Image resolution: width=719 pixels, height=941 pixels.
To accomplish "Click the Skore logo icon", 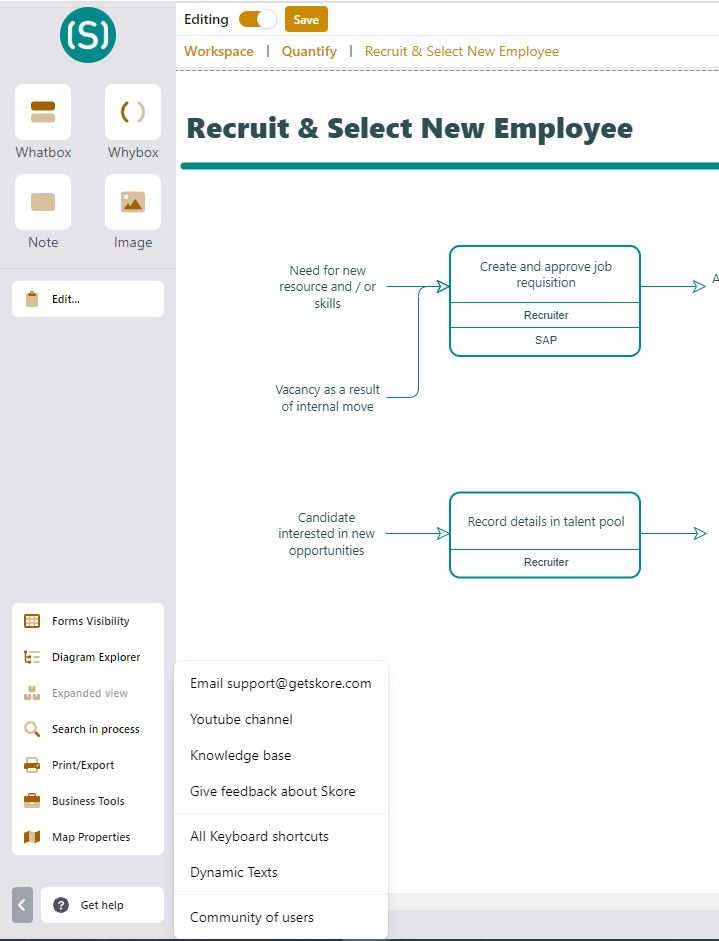I will [x=88, y=35].
